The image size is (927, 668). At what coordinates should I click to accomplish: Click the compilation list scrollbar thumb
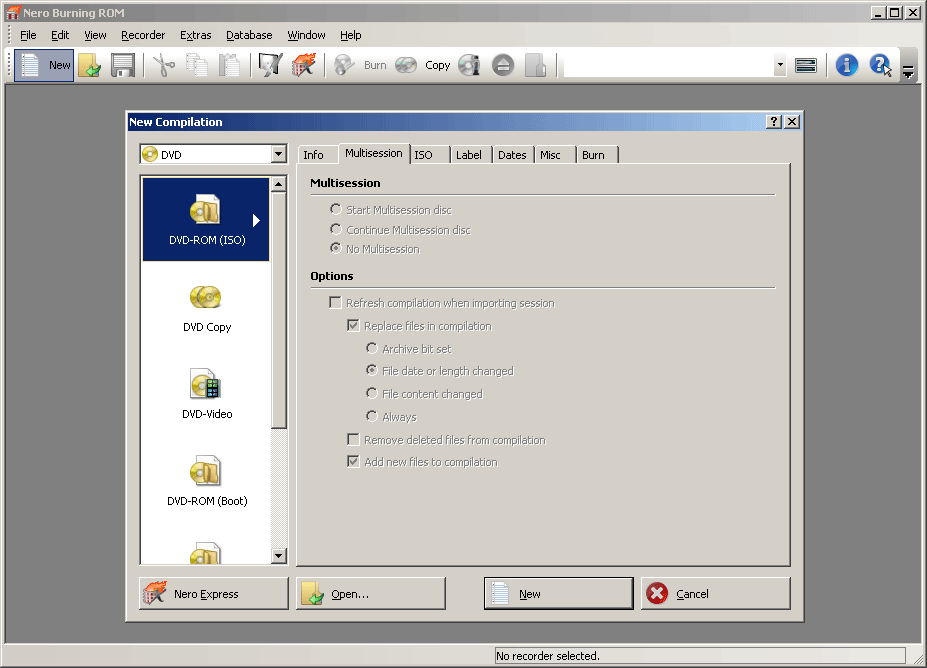tap(278, 310)
